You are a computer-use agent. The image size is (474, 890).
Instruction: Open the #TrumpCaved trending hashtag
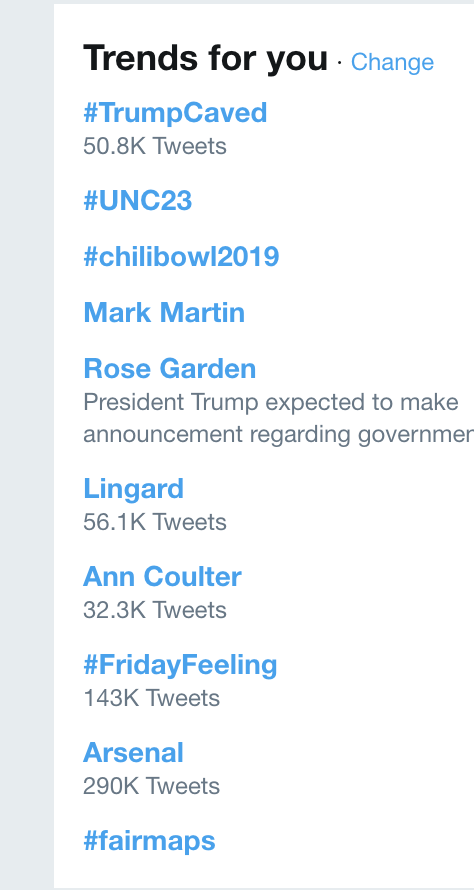pyautogui.click(x=175, y=113)
